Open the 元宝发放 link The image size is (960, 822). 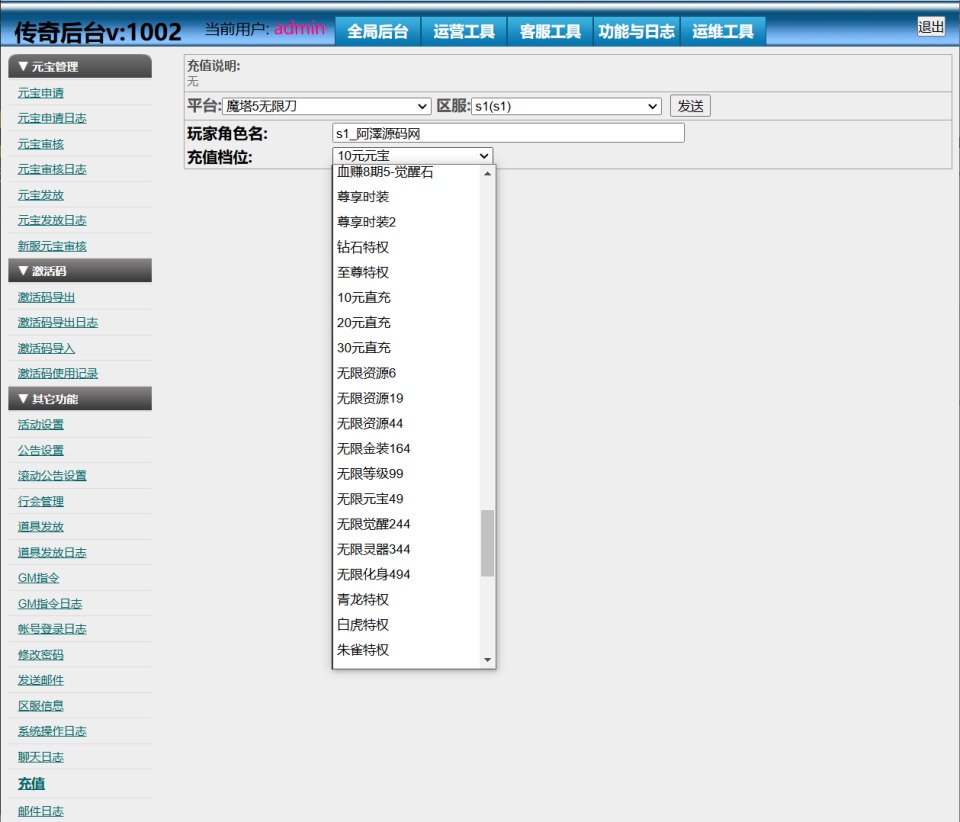pos(41,195)
